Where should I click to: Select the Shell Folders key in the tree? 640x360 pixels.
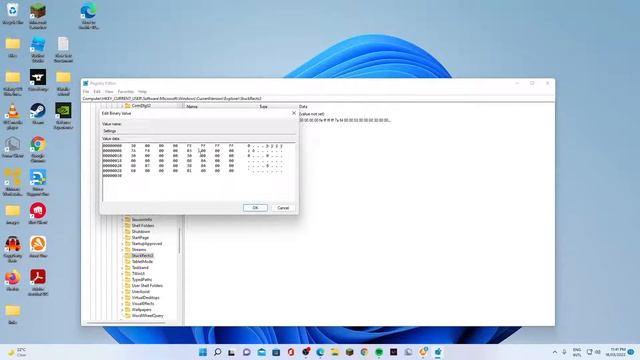(x=143, y=225)
